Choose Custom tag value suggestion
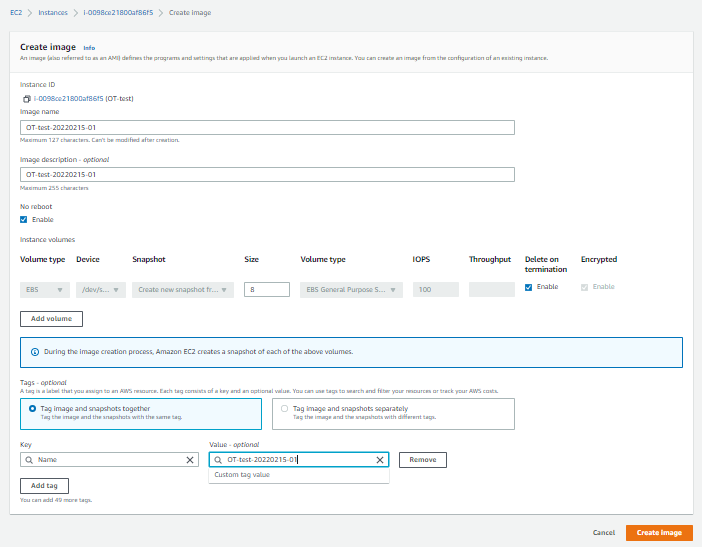Viewport: 702px width, 547px height. pyautogui.click(x=299, y=475)
